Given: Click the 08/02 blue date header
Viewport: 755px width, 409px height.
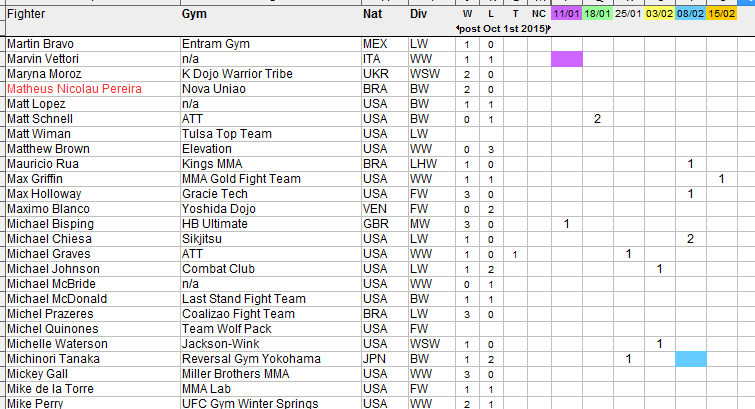Looking at the screenshot, I should click(691, 13).
